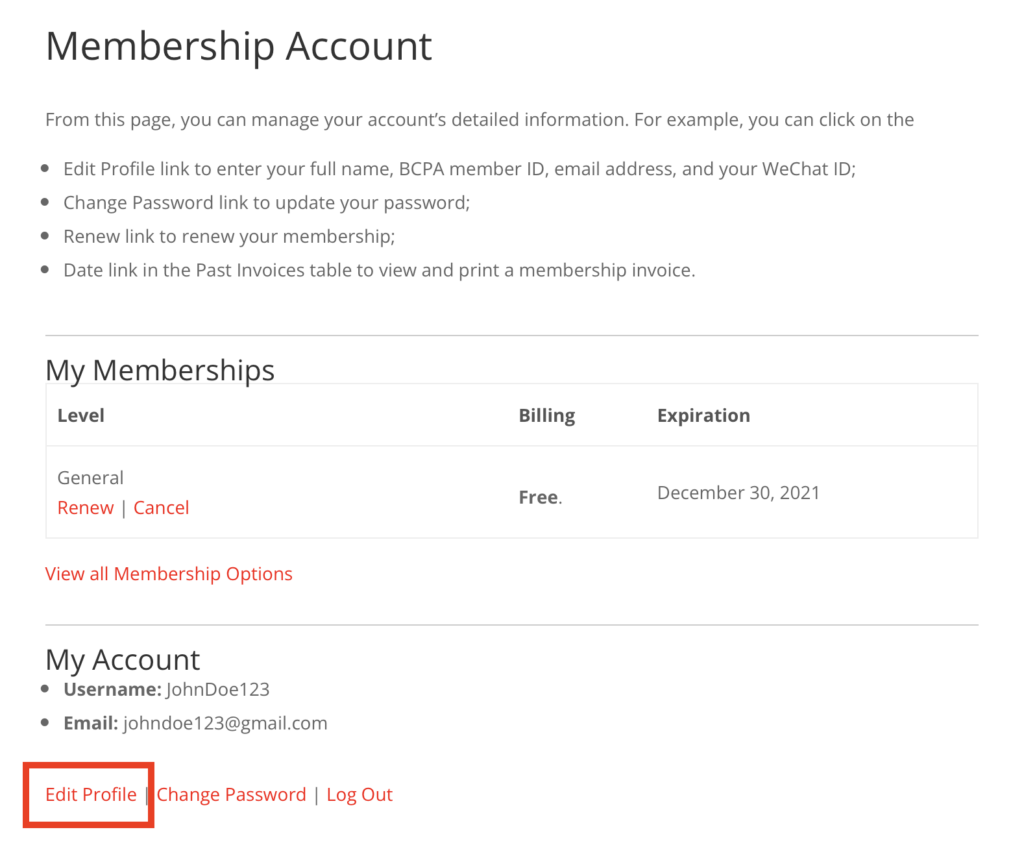The height and width of the screenshot is (845, 1024).
Task: Click the bullet mentioning WeChat ID
Action: click(x=459, y=170)
